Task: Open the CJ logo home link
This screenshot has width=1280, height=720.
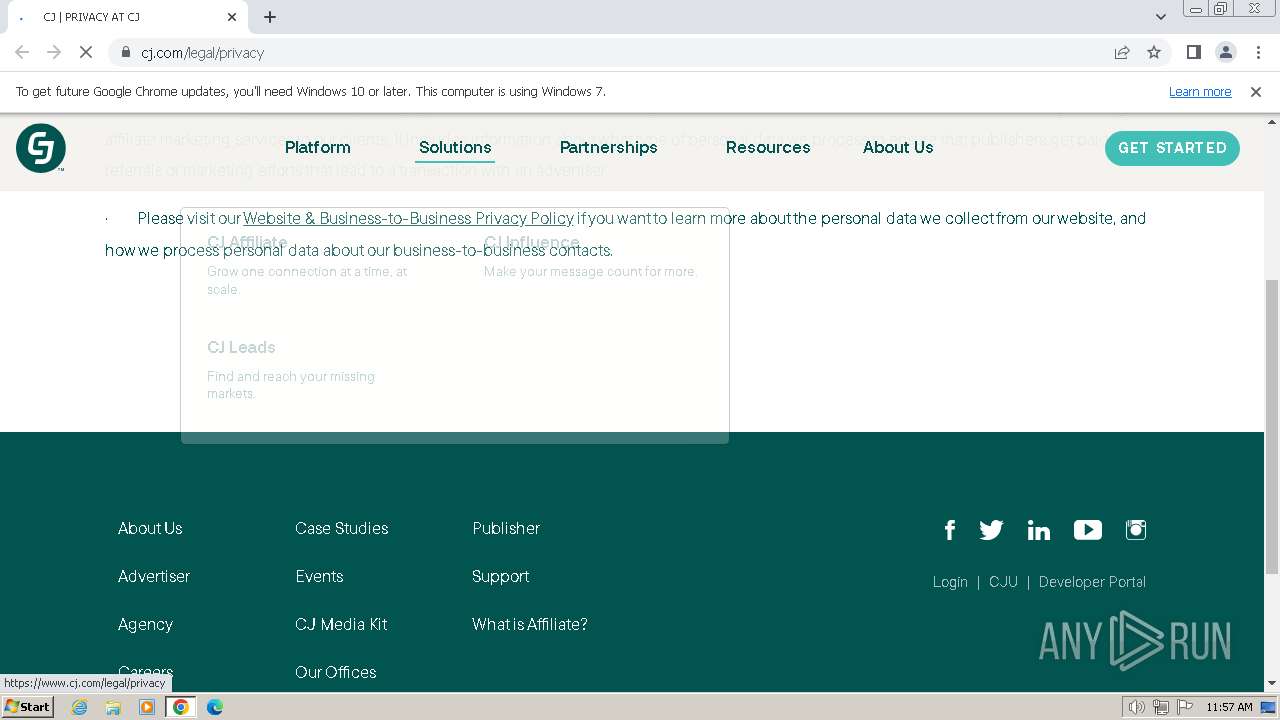Action: point(41,148)
